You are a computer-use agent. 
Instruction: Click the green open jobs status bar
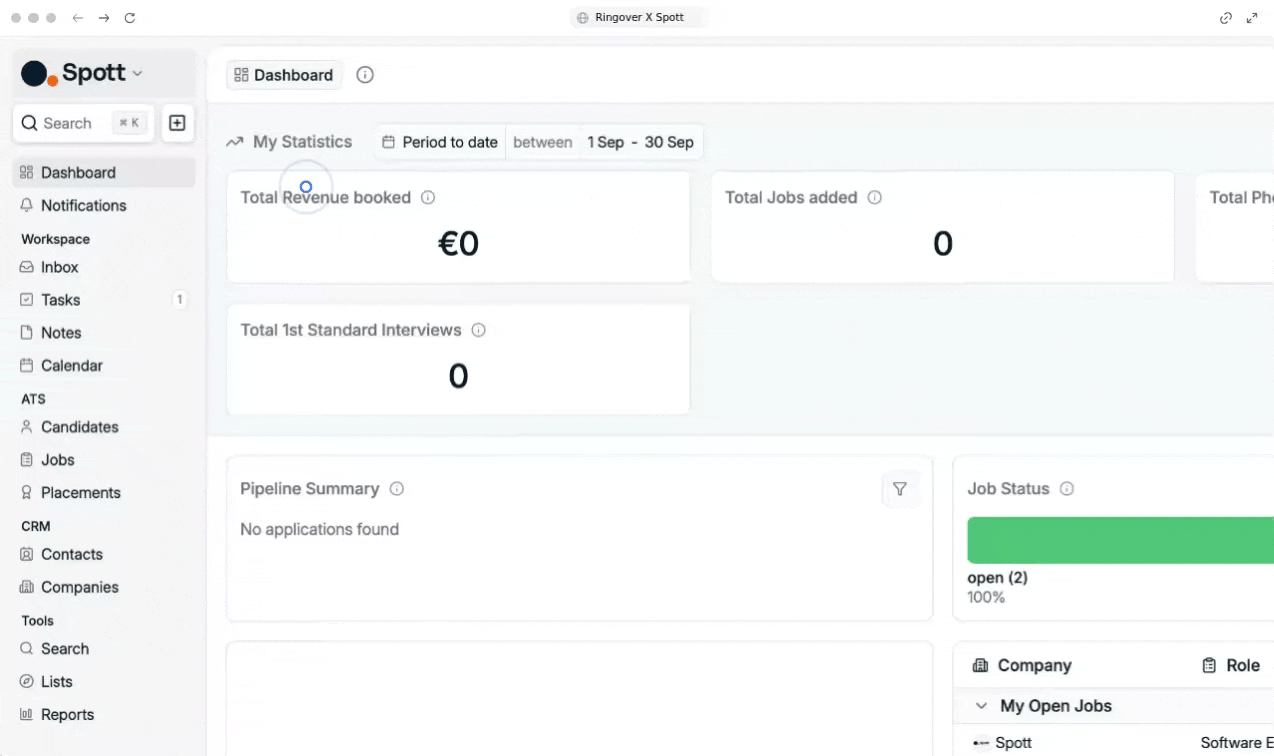(1120, 541)
